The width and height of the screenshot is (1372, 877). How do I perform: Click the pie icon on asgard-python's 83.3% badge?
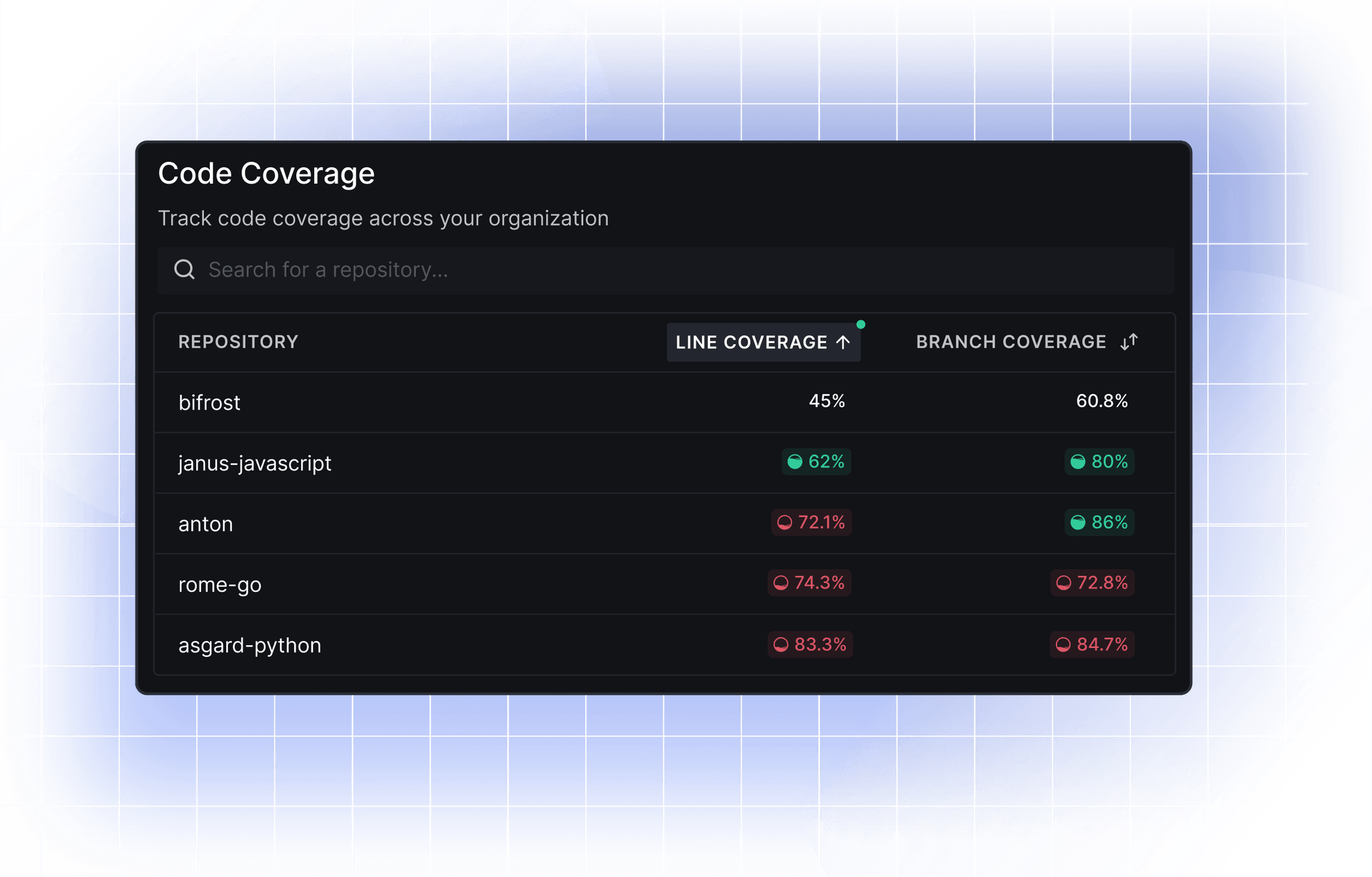(x=781, y=644)
